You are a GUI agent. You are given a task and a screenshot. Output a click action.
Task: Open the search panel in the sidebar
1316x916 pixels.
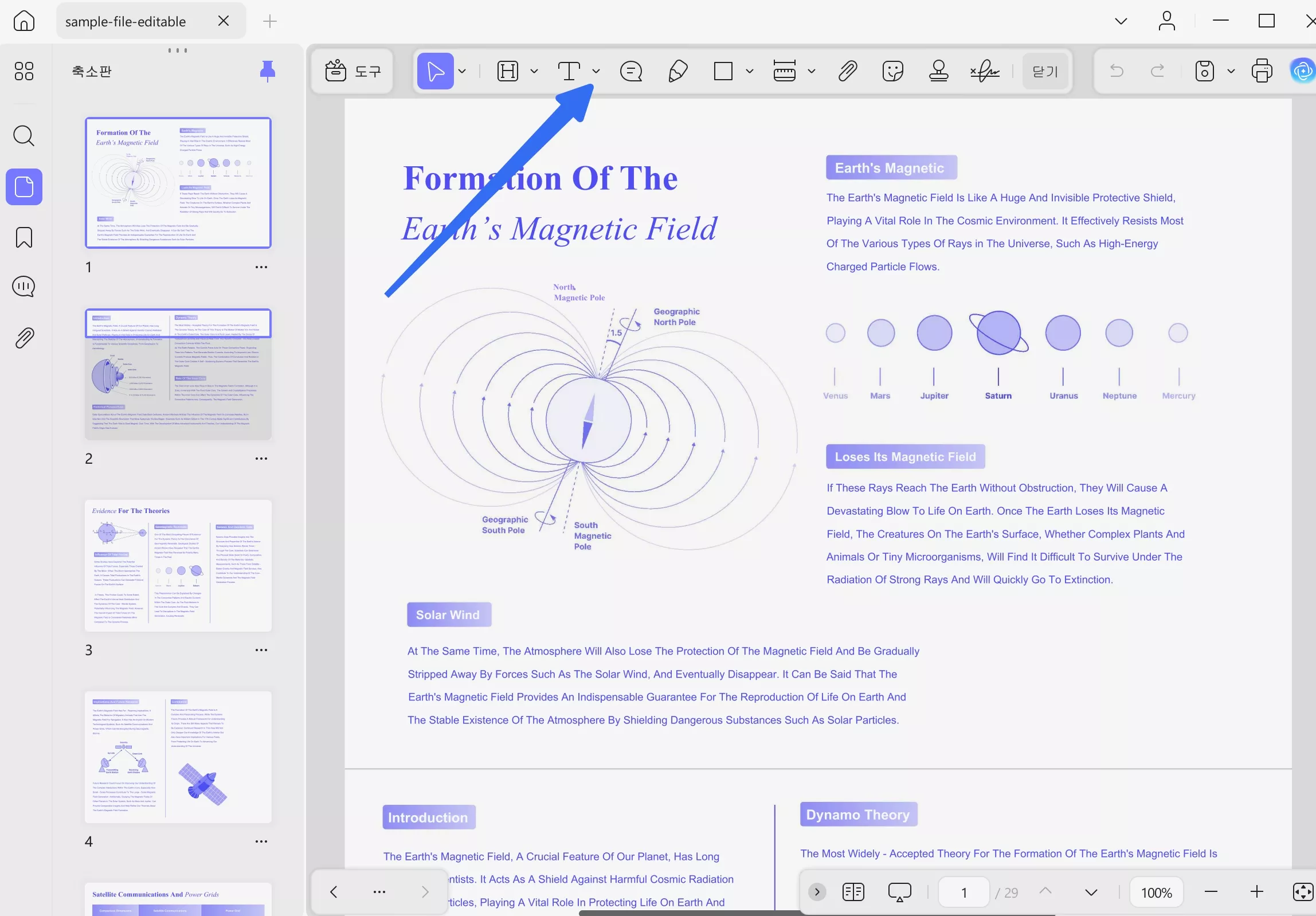click(23, 136)
